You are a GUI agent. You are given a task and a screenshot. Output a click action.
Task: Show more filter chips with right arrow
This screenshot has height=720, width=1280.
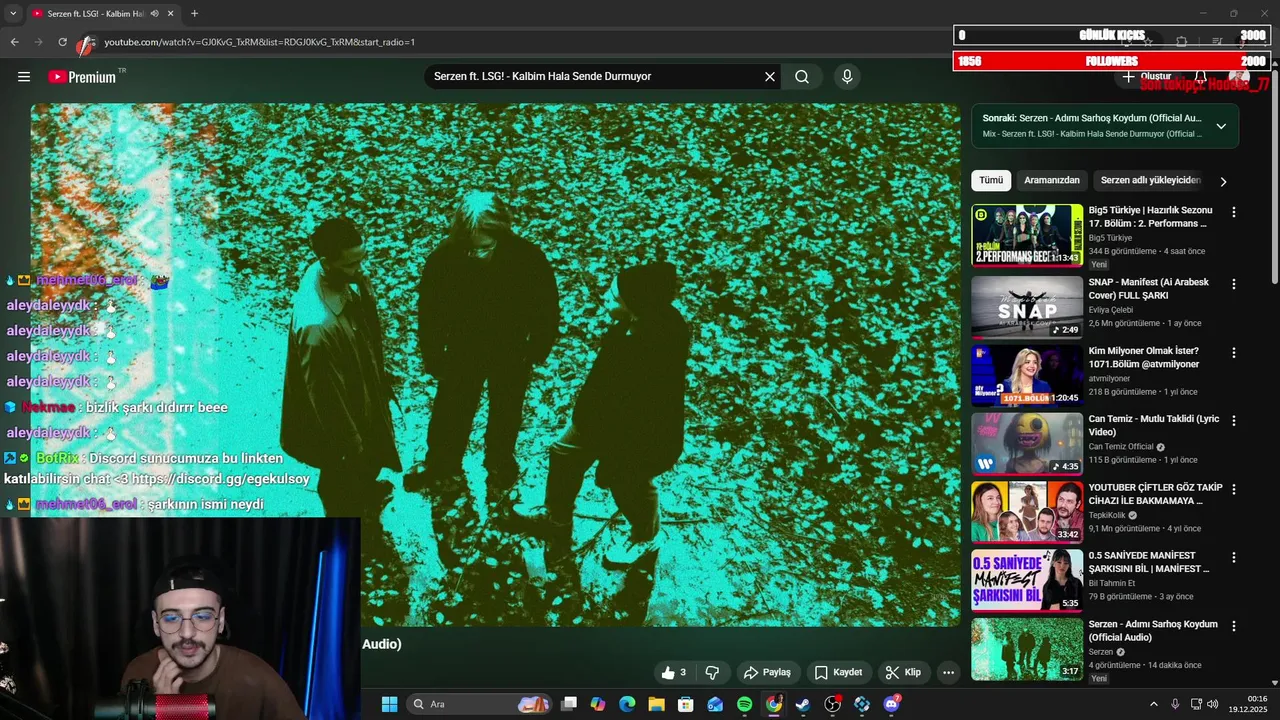point(1223,182)
